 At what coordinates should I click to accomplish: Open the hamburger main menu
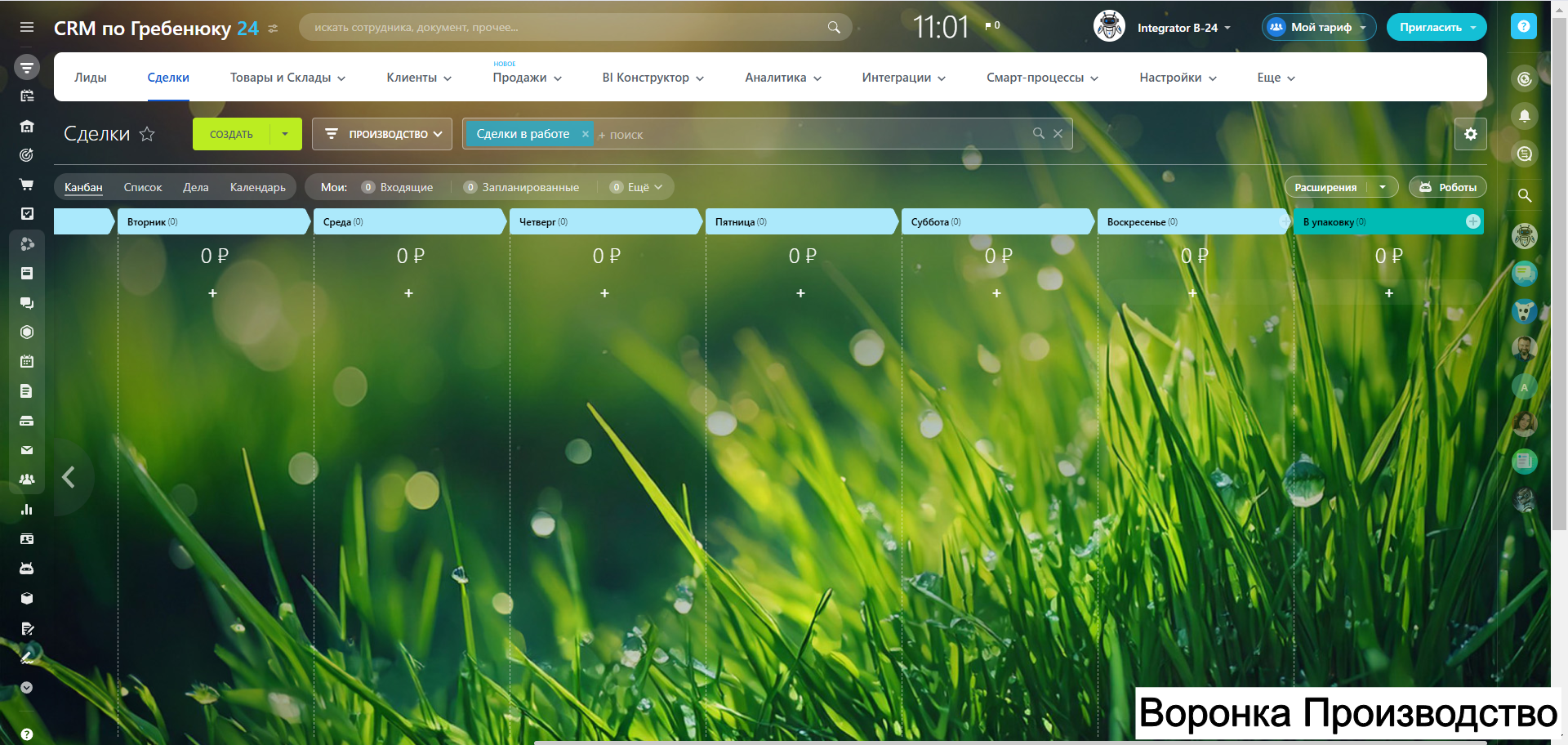click(27, 27)
